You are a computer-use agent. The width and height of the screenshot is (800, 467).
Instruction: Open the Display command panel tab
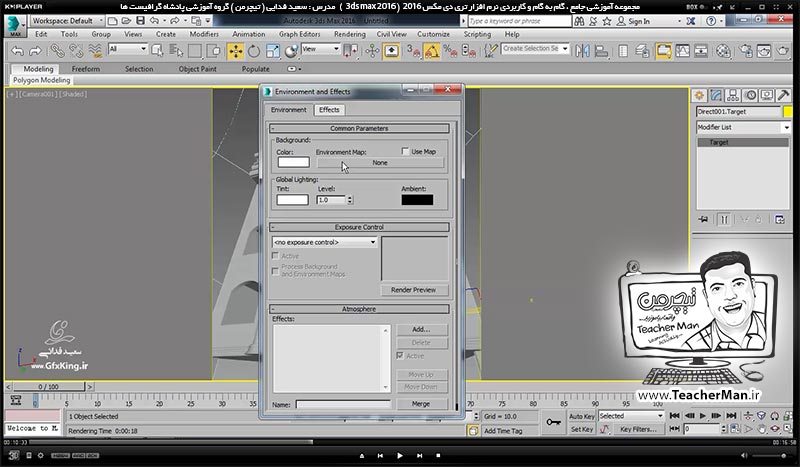point(767,95)
